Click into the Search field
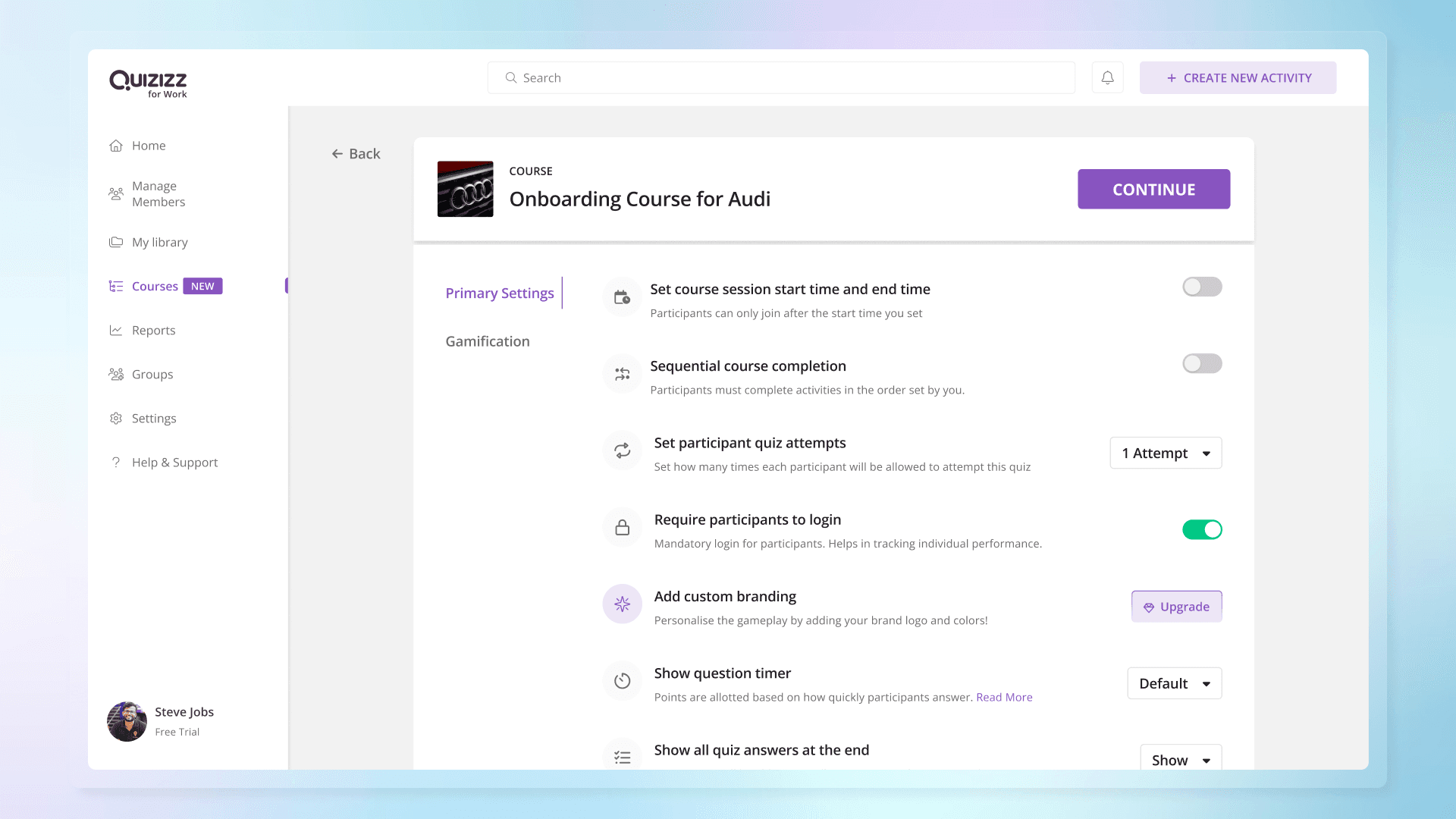Screen dimensions: 1456x819 point(781,77)
